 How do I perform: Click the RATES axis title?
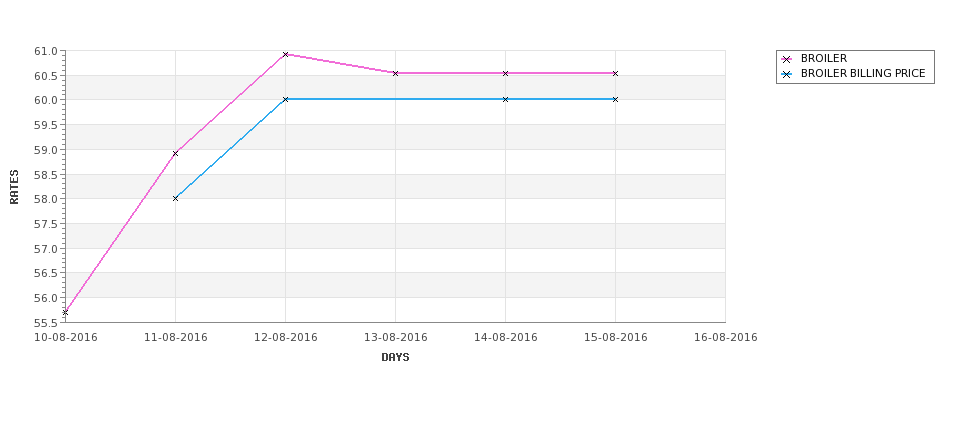14,187
